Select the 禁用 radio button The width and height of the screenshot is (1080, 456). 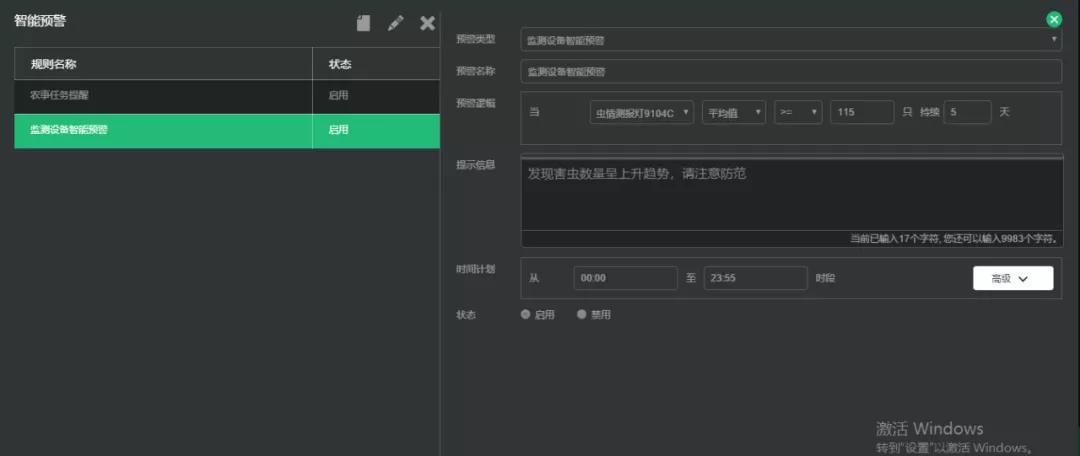click(582, 314)
